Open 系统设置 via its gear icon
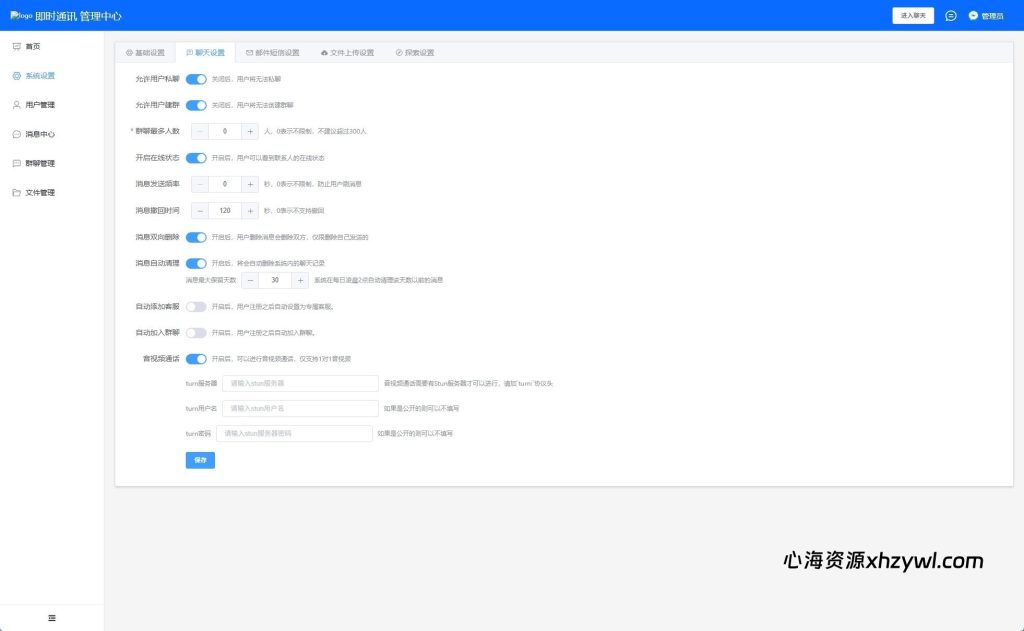Viewport: 1024px width, 631px height. pyautogui.click(x=17, y=75)
